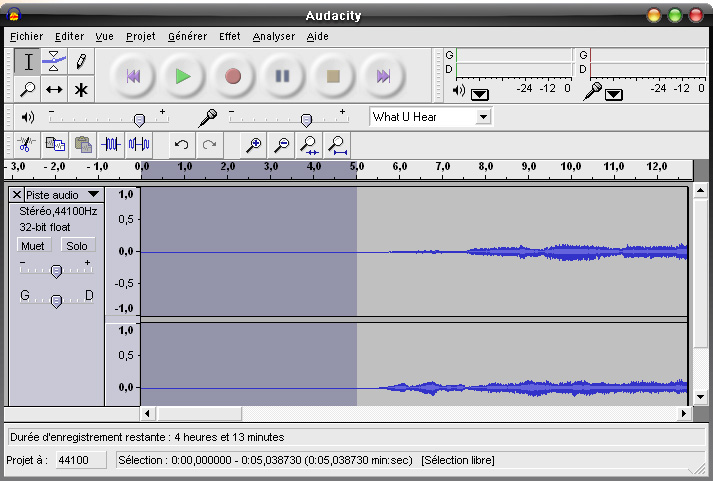713x481 pixels.
Task: Select the Draw pencil tool
Action: 81,61
